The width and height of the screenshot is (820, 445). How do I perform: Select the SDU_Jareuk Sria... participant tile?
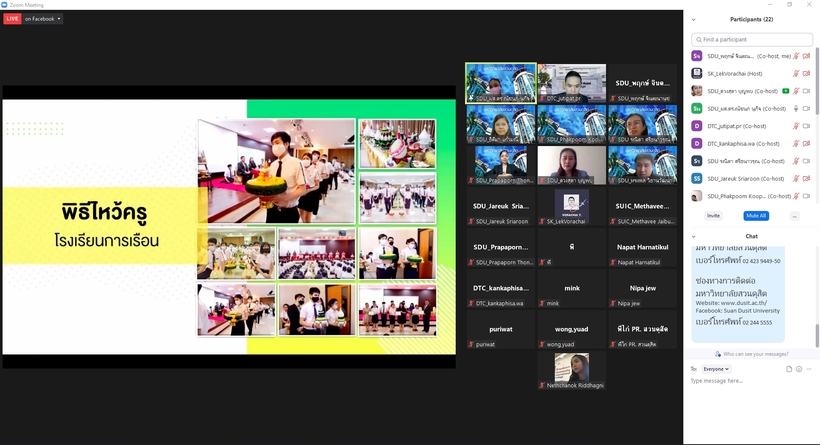tap(501, 206)
